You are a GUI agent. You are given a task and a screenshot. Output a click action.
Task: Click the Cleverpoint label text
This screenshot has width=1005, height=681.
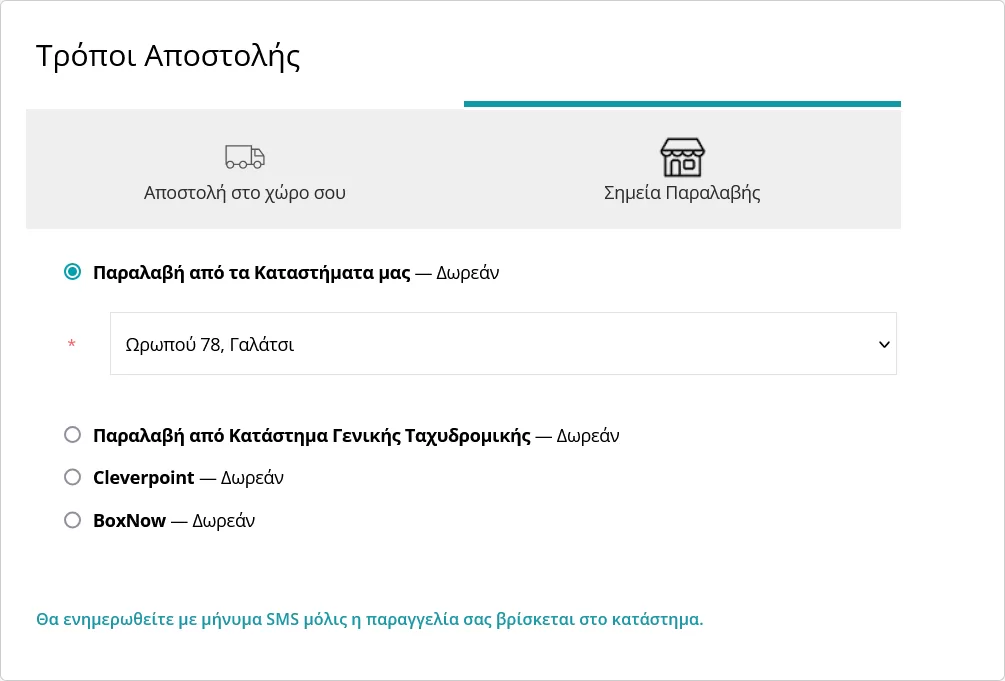tap(143, 478)
